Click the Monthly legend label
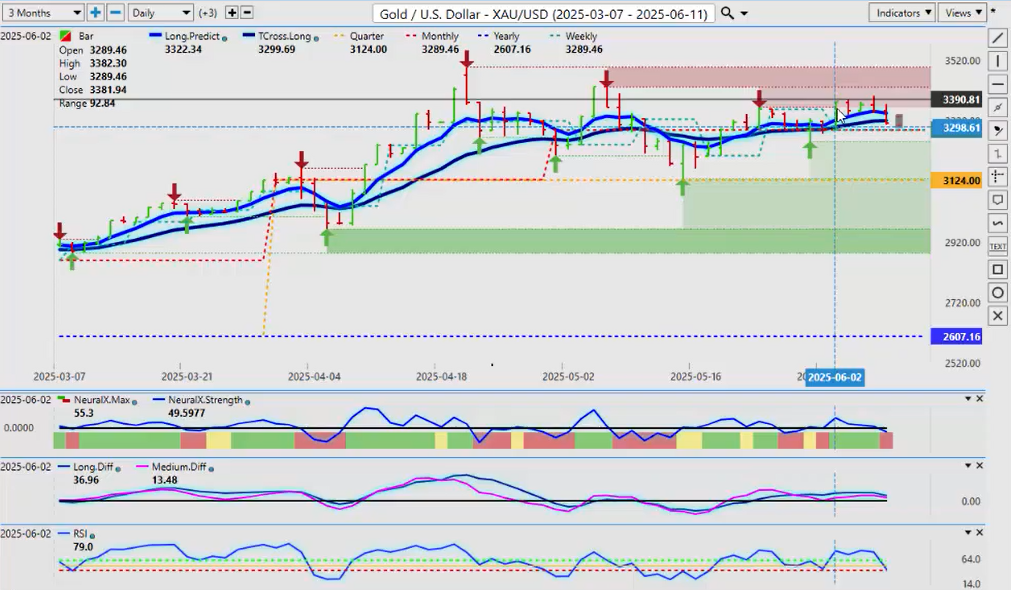This screenshot has width=1011, height=590. [x=440, y=36]
